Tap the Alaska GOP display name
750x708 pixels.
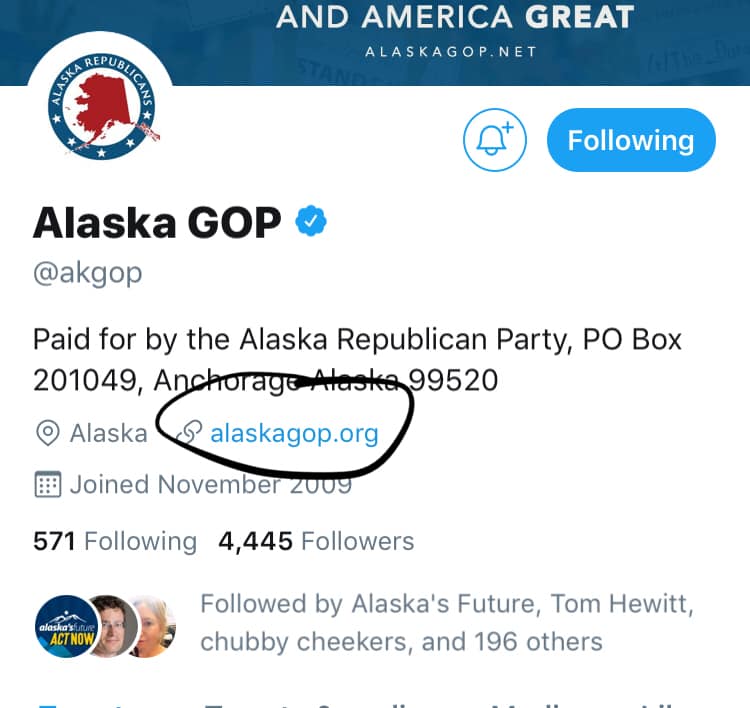pyautogui.click(x=157, y=222)
